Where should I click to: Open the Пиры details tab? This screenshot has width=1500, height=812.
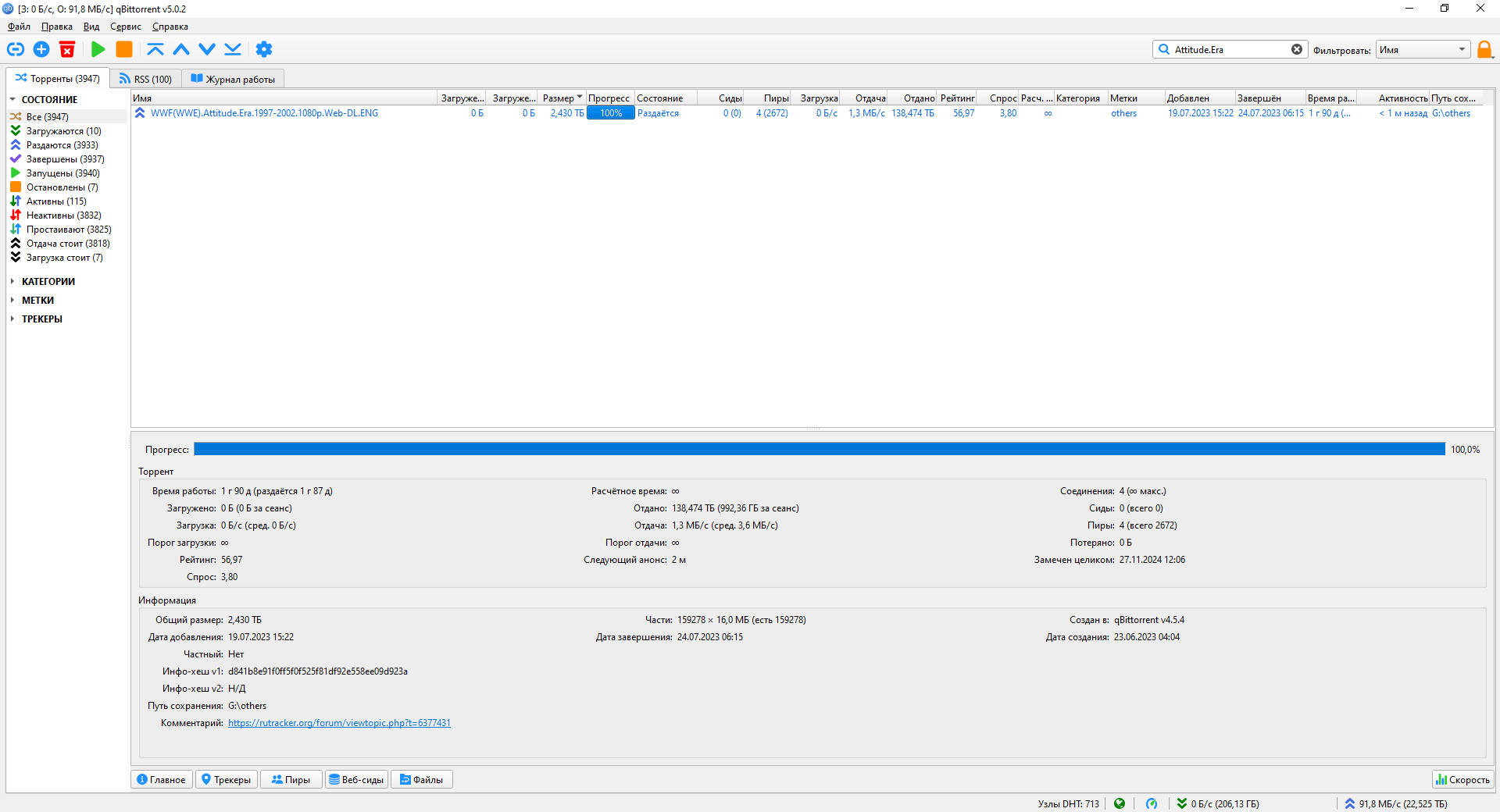click(291, 779)
